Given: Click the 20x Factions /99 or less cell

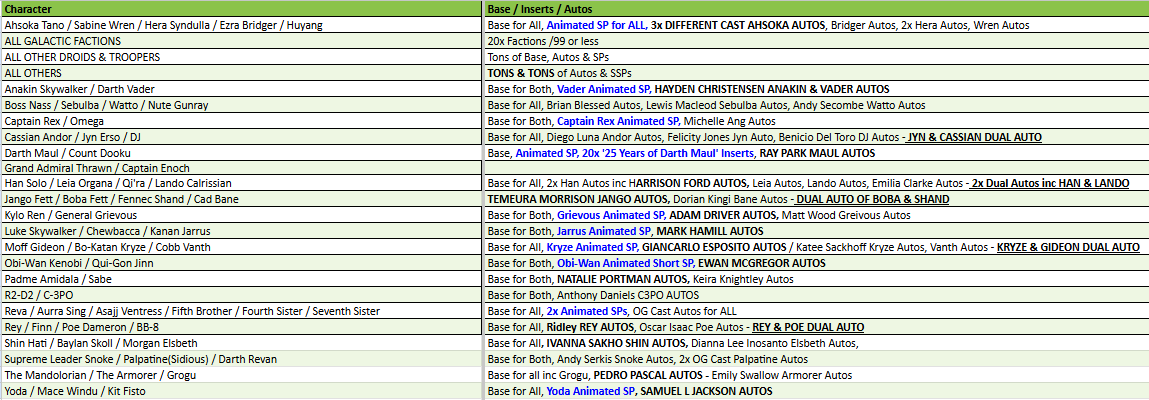Looking at the screenshot, I should (x=815, y=41).
